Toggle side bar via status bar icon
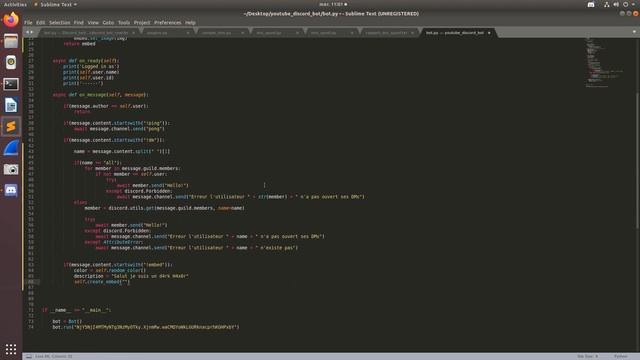 tap(29, 356)
